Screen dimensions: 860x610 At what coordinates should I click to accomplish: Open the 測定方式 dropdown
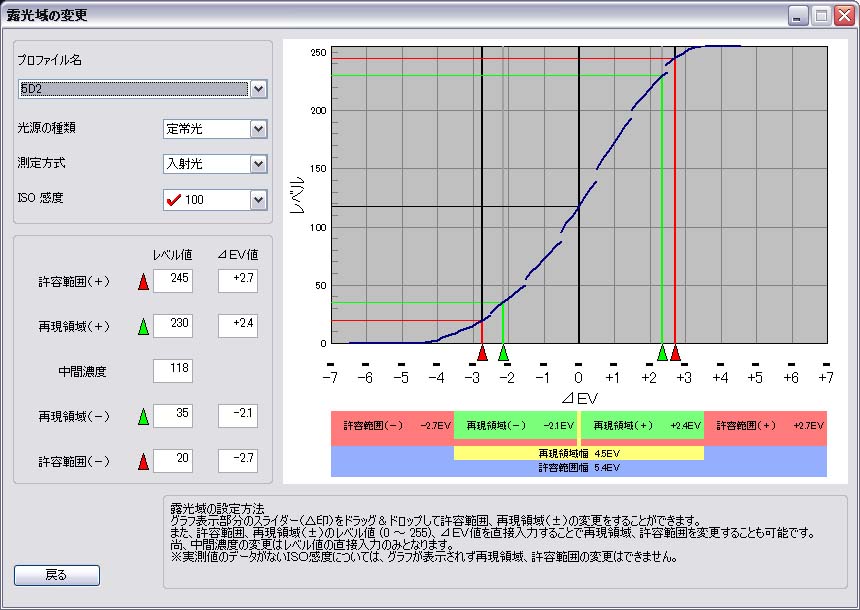pos(258,164)
